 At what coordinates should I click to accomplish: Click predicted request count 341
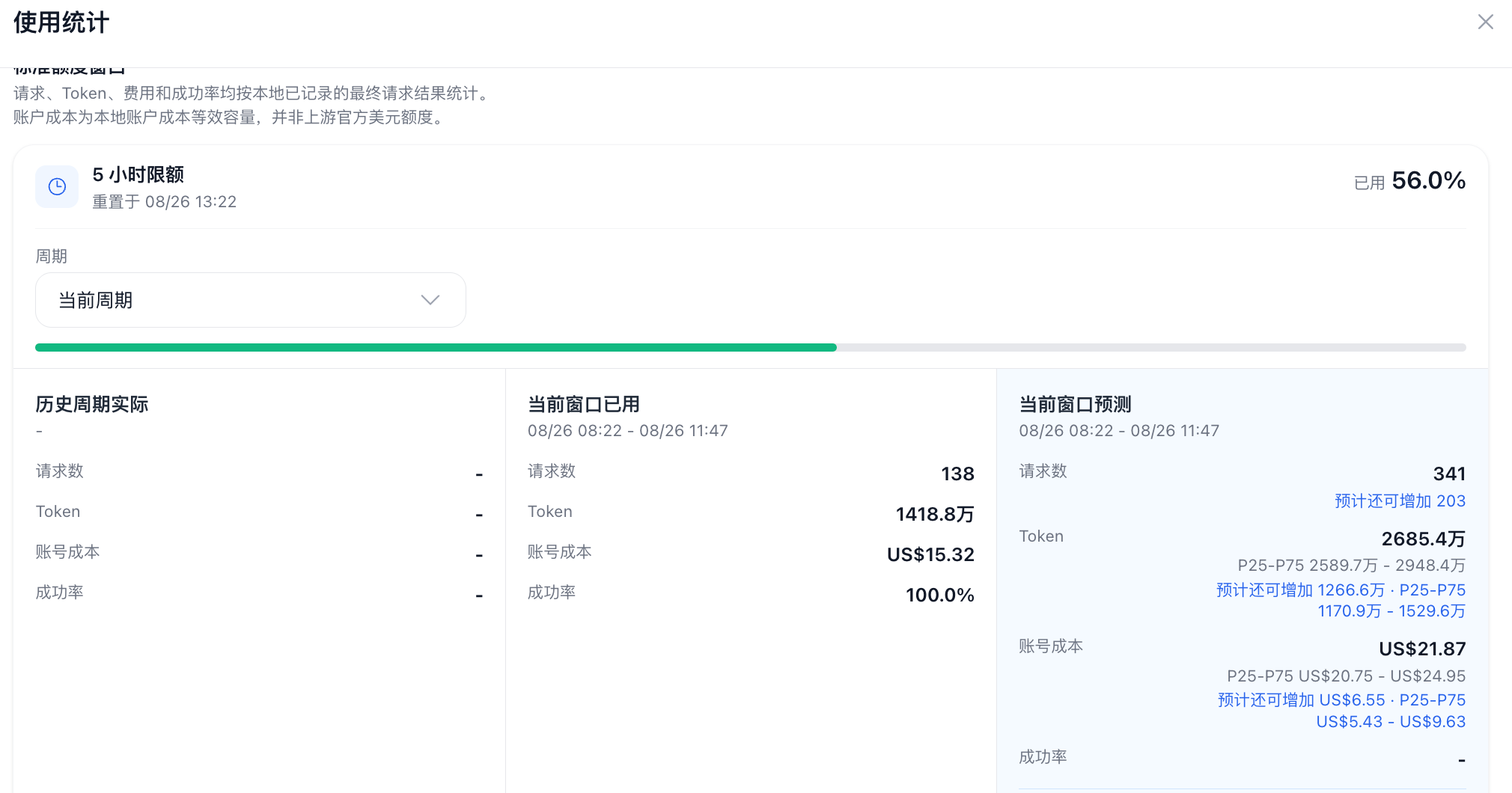tap(1449, 474)
